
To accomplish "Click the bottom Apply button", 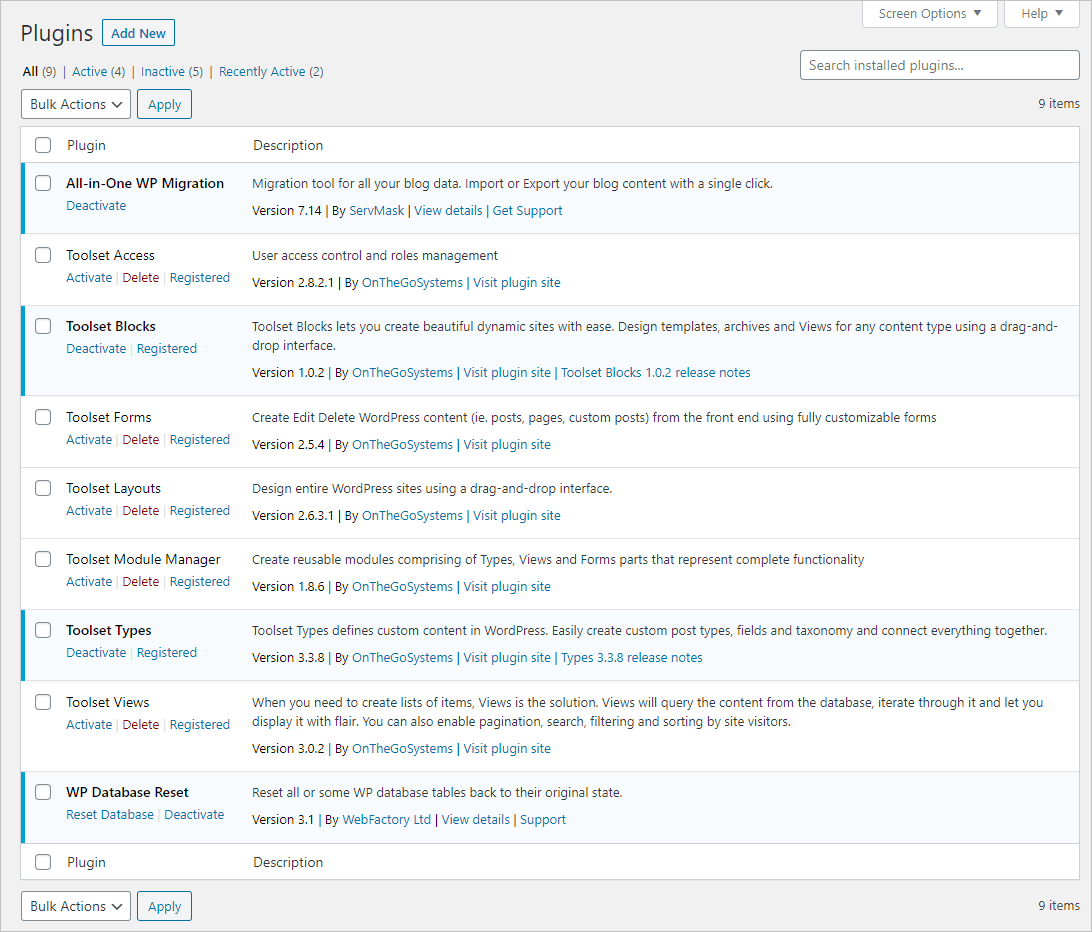I will 164,906.
